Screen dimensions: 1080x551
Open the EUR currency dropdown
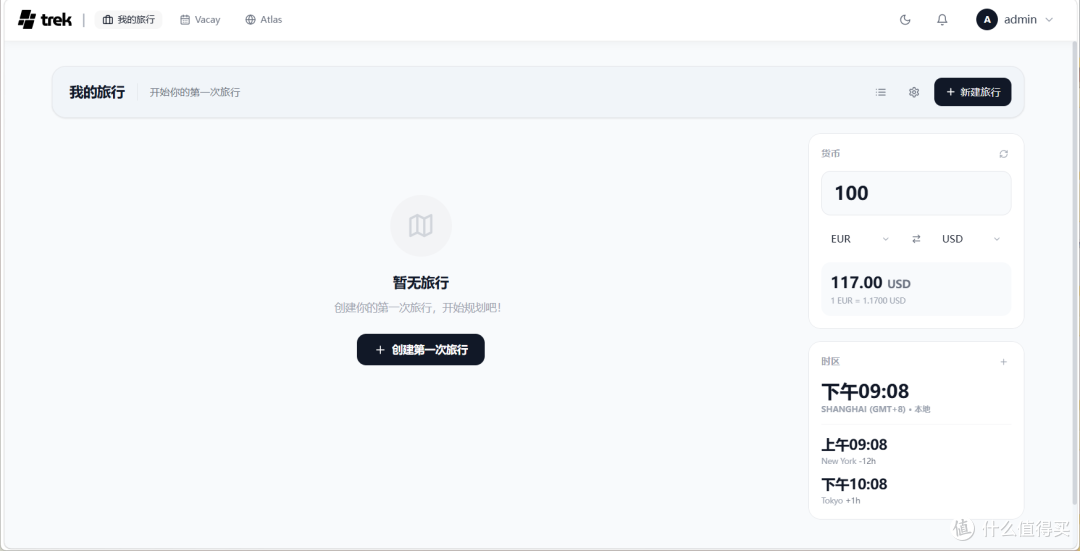point(860,239)
